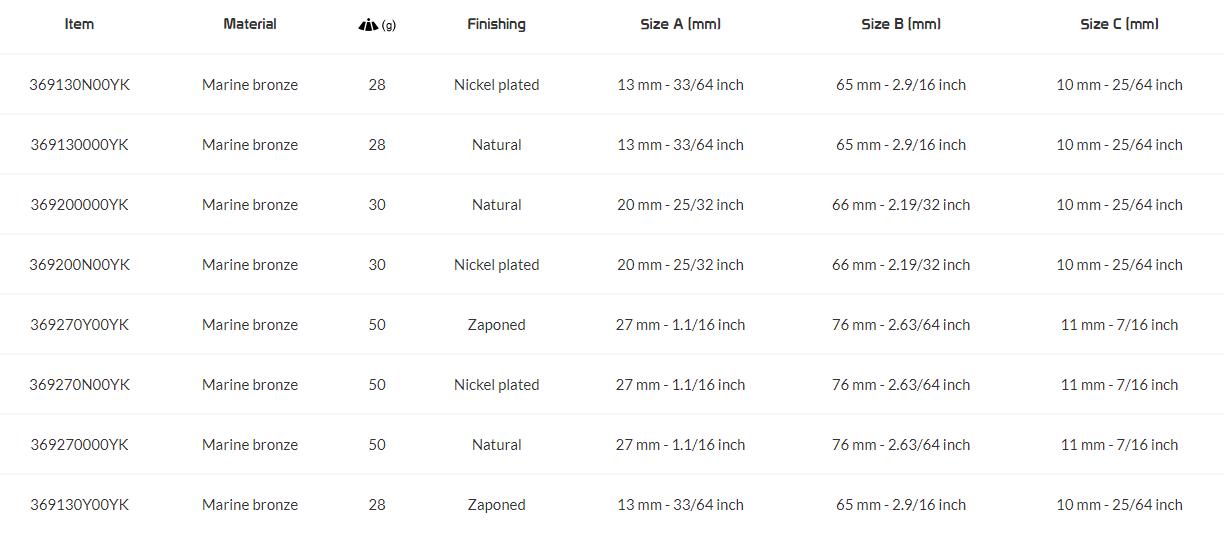Click the Item column header

tap(79, 24)
